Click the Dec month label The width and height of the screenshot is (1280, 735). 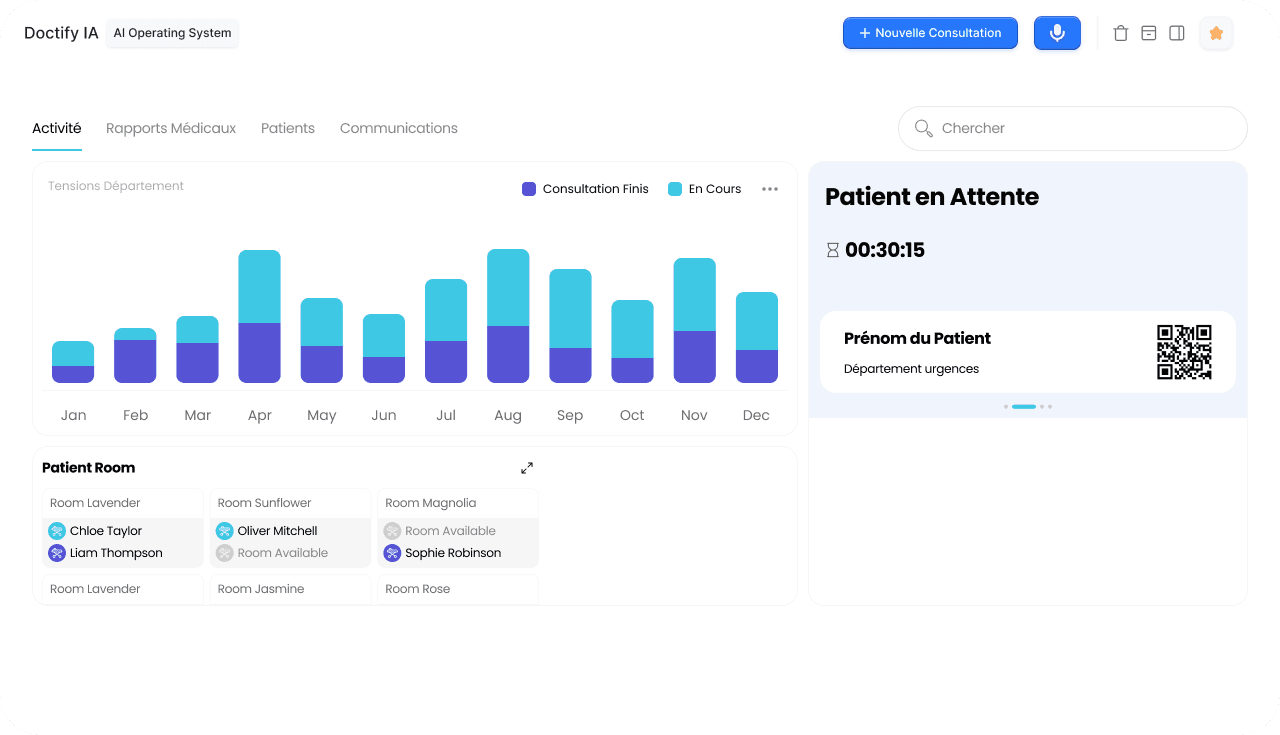click(757, 415)
